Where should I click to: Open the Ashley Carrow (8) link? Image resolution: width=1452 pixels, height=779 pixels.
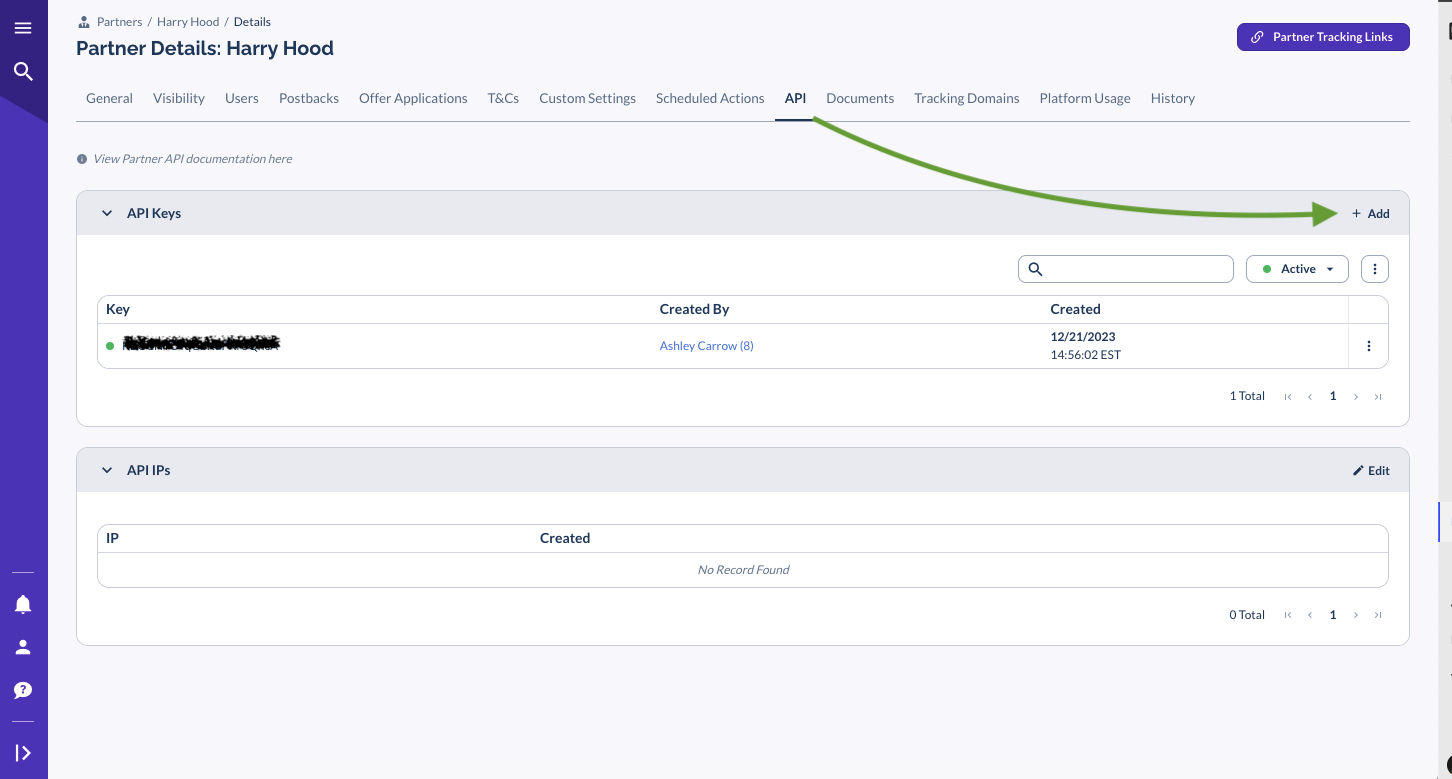[x=706, y=346]
